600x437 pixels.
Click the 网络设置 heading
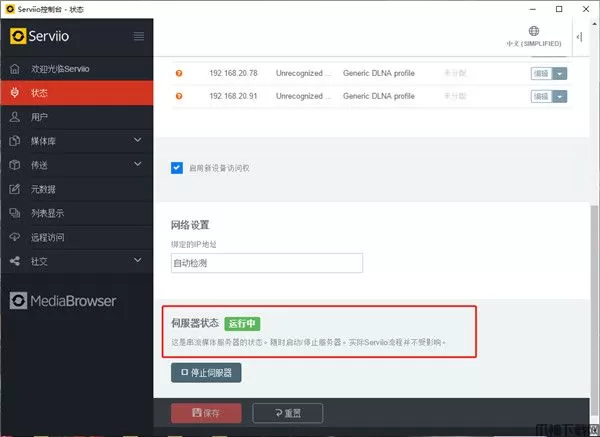point(190,225)
